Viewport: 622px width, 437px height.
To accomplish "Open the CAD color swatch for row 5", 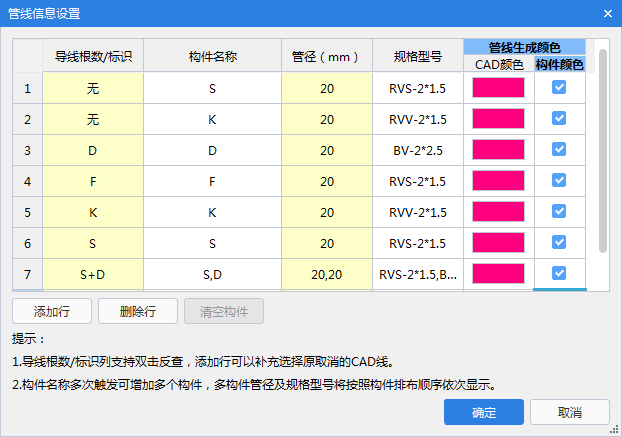I will pyautogui.click(x=498, y=212).
